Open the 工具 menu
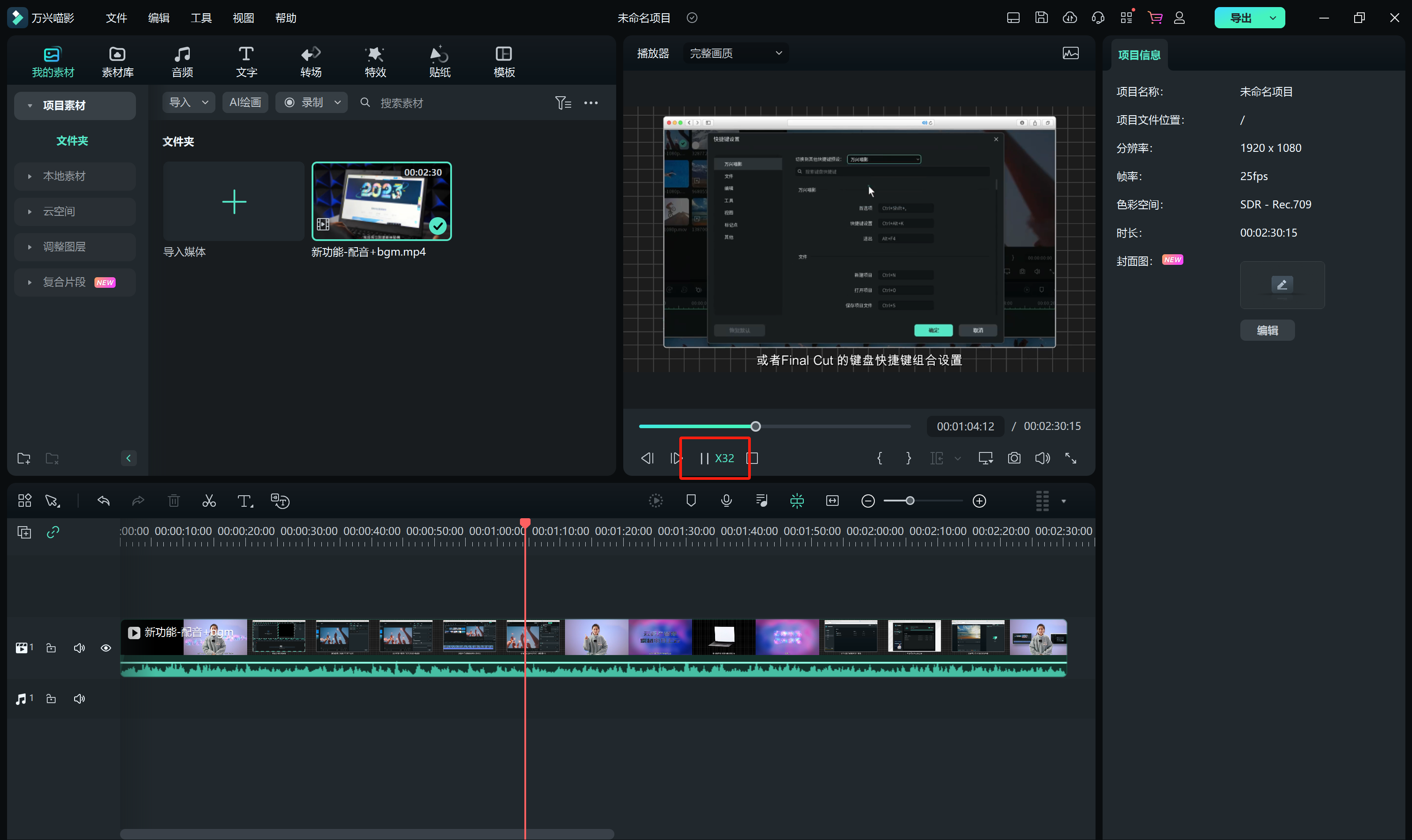Screen dimensions: 1412x840 201,18
